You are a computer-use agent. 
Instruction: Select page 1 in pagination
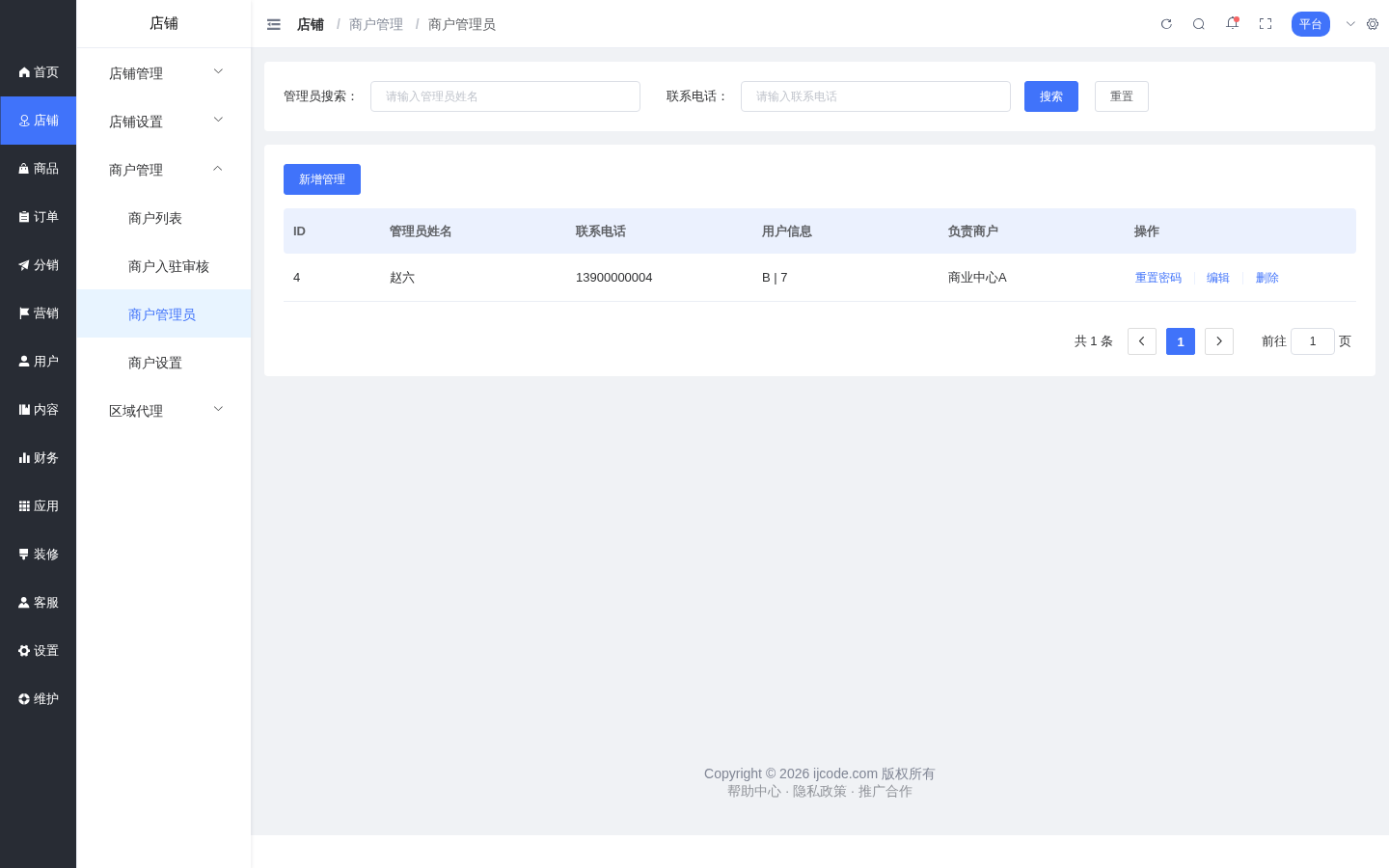(x=1181, y=341)
